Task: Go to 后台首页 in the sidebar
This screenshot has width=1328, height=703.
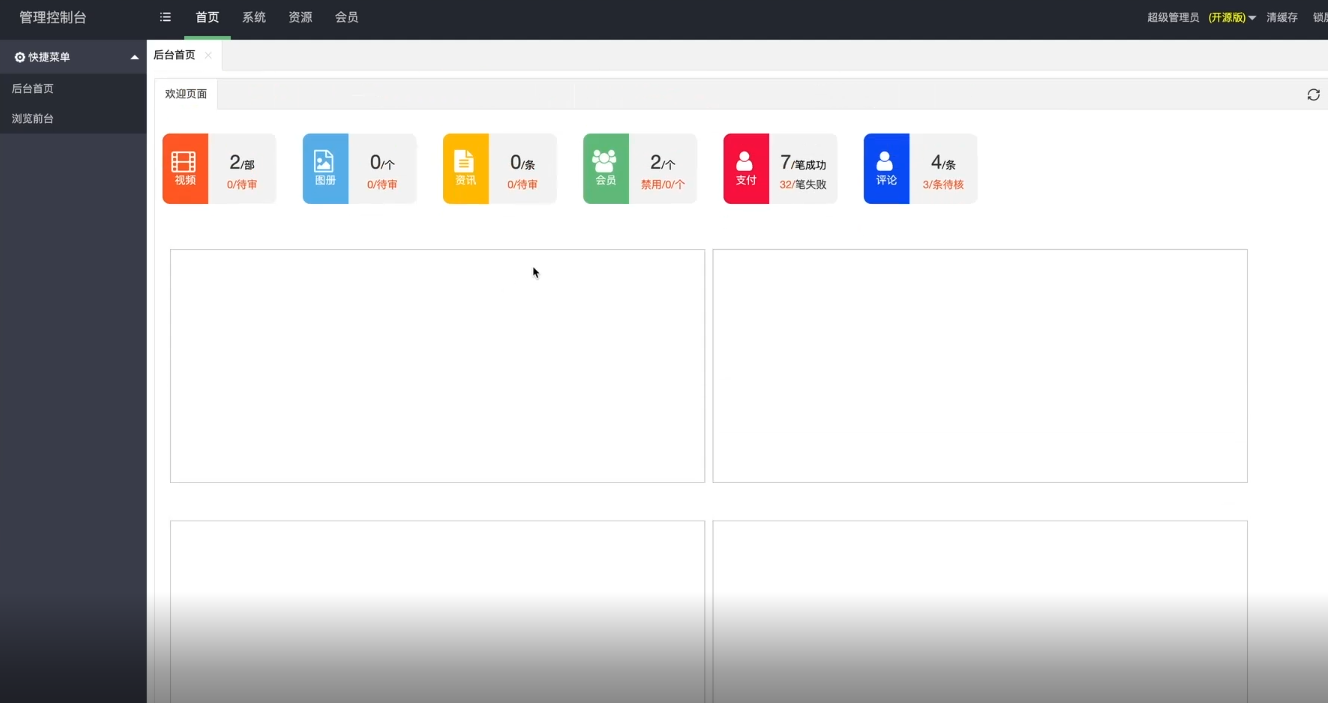Action: [33, 89]
